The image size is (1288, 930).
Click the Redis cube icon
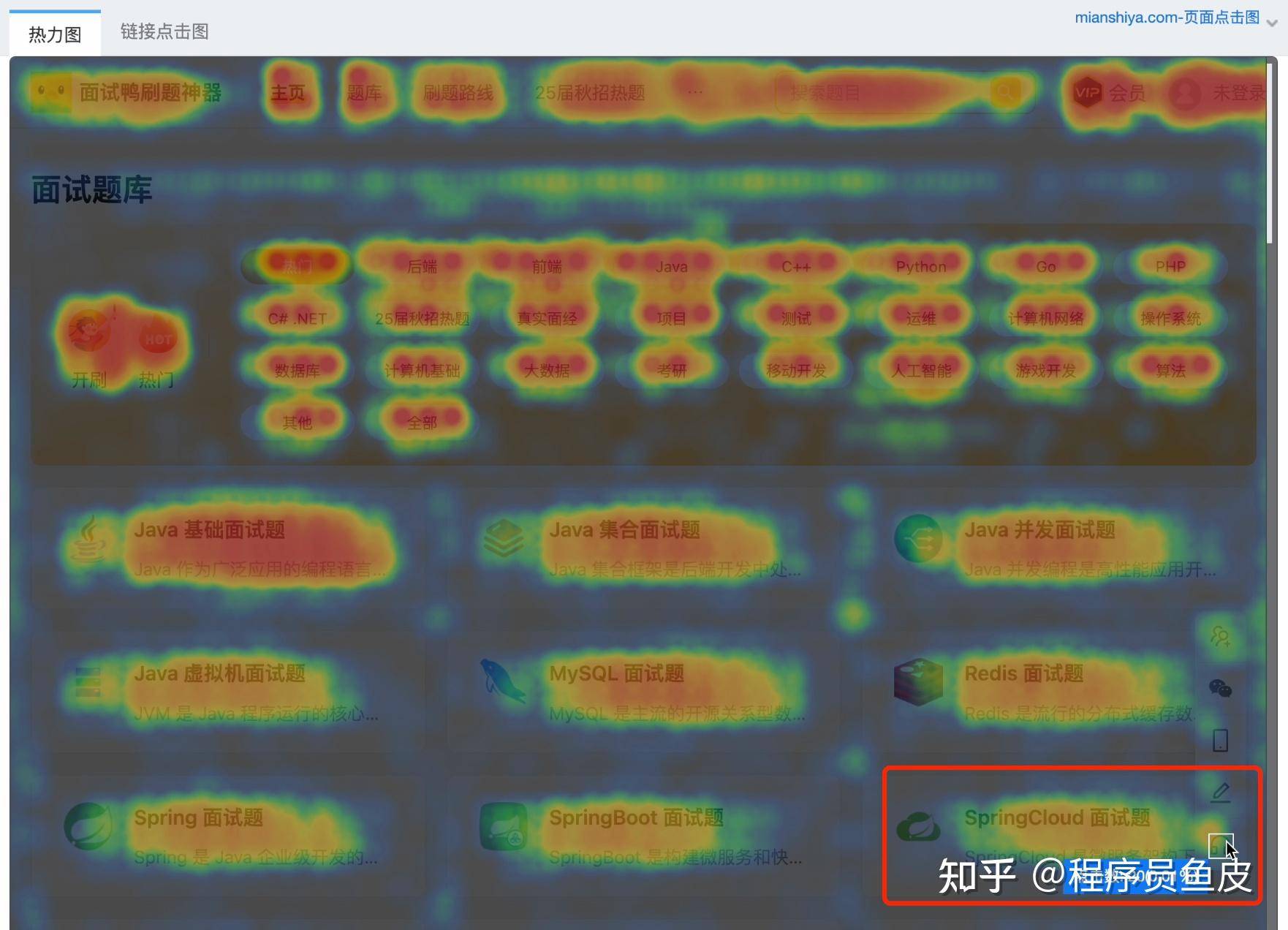click(919, 682)
